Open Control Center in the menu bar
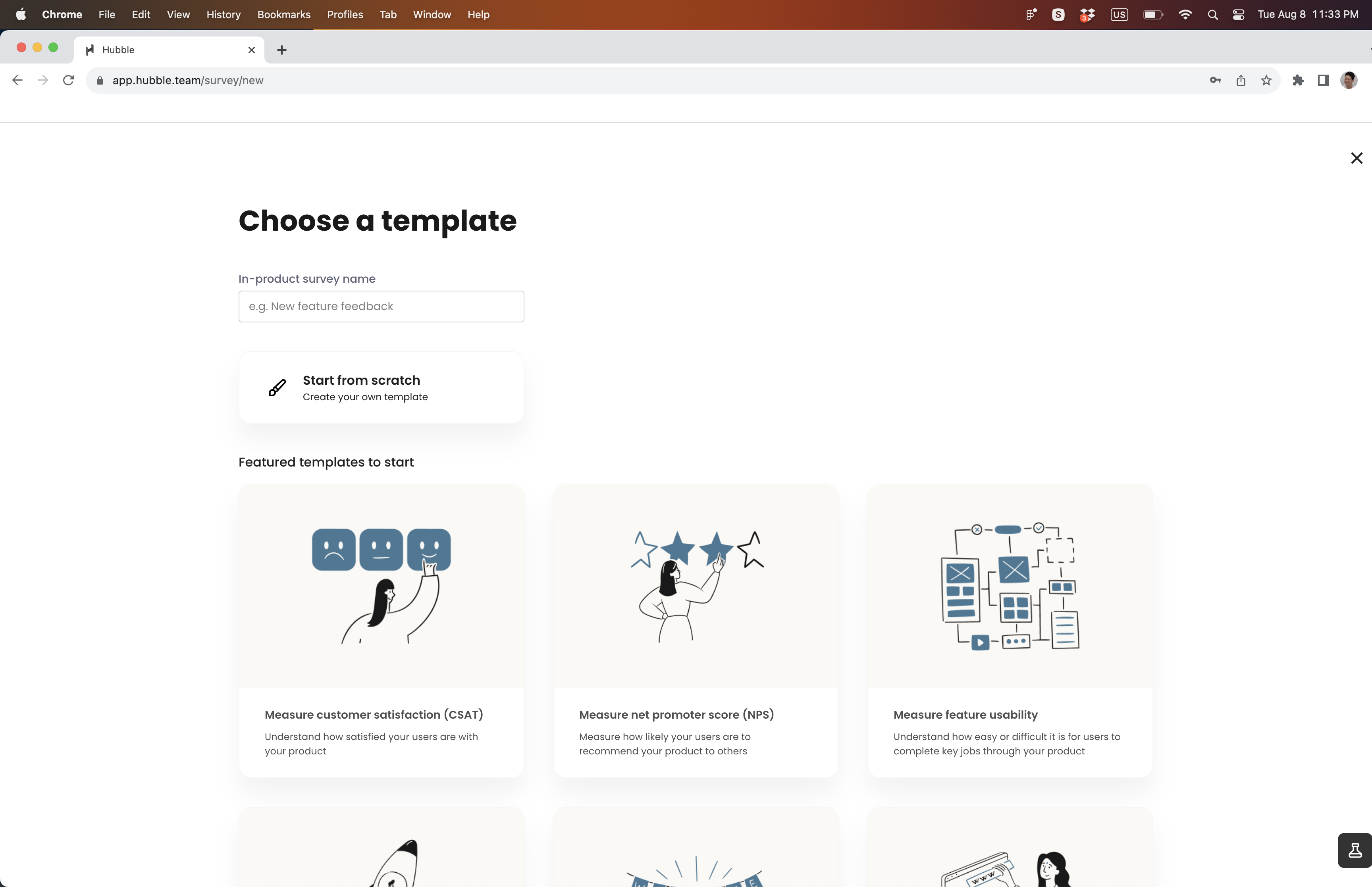 click(x=1239, y=14)
